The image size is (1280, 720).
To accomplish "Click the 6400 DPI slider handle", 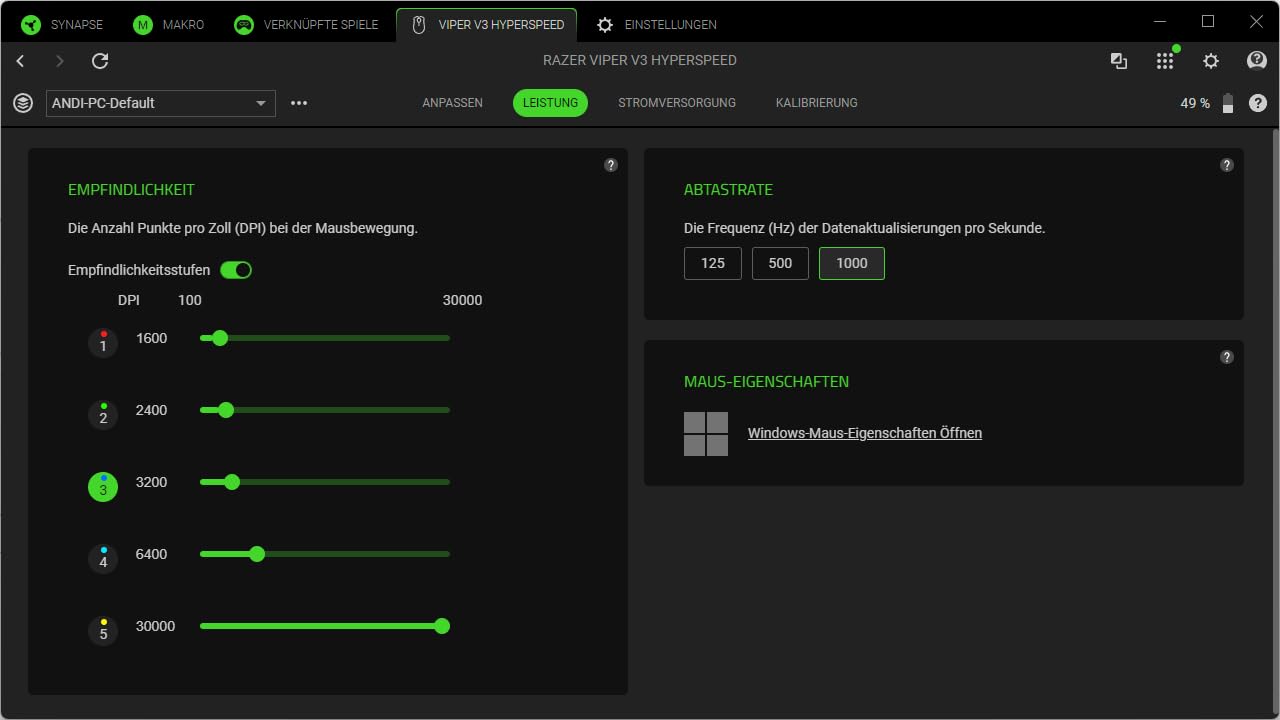I will [257, 554].
